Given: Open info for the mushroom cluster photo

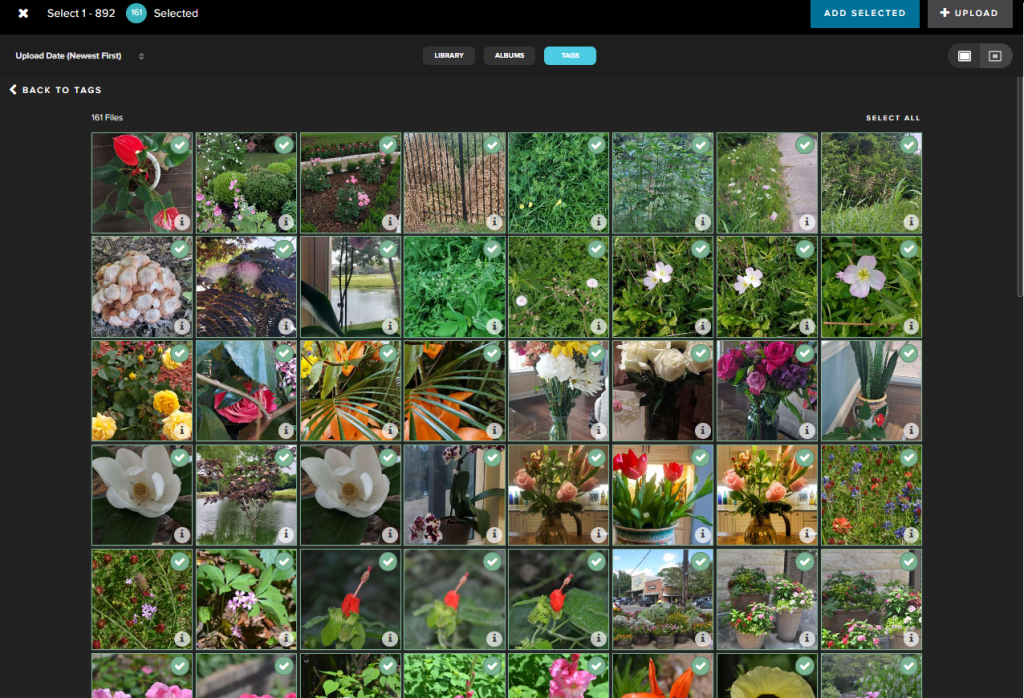Looking at the screenshot, I should [181, 326].
